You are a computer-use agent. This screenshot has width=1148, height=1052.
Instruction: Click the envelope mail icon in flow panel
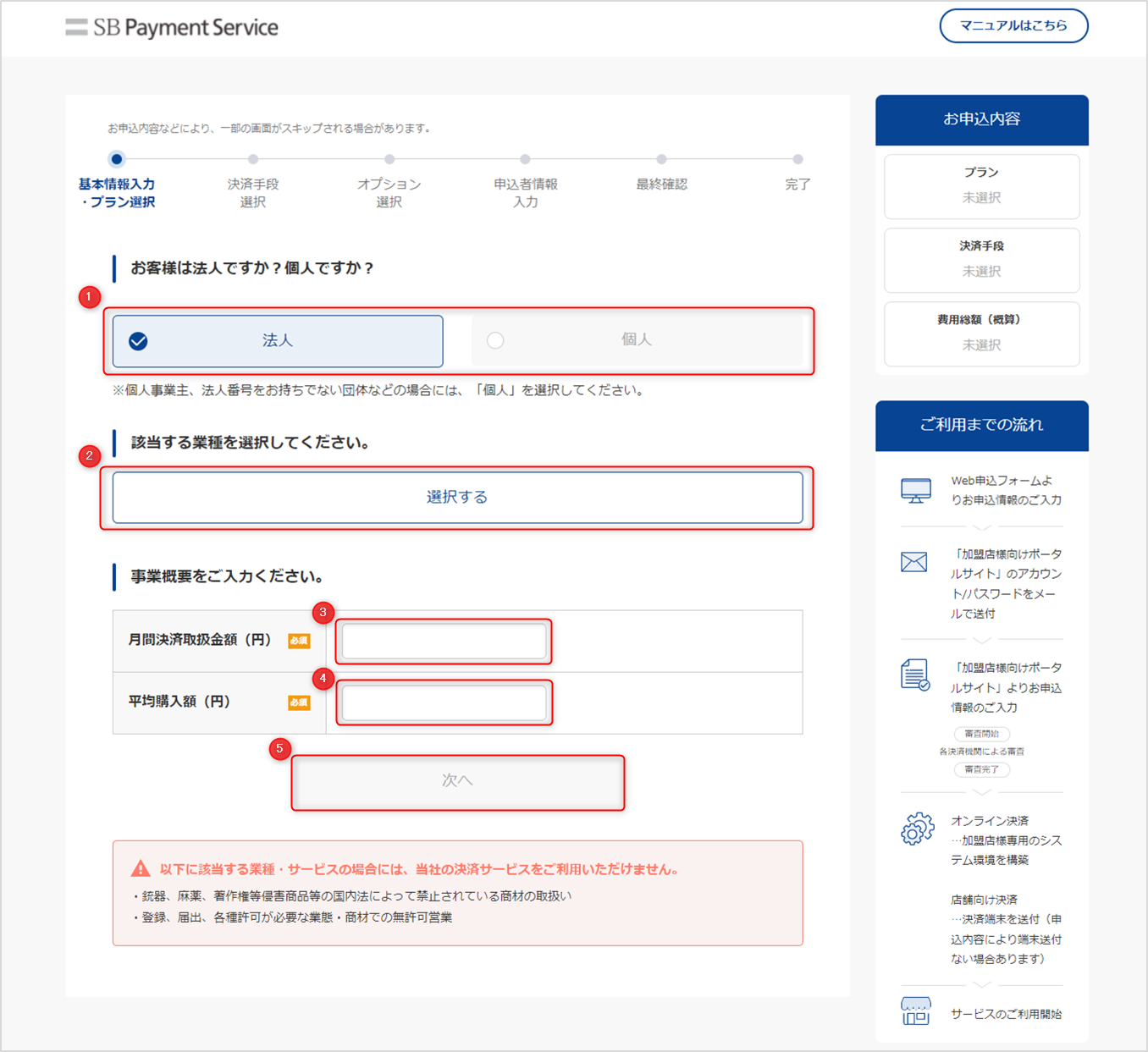click(914, 562)
